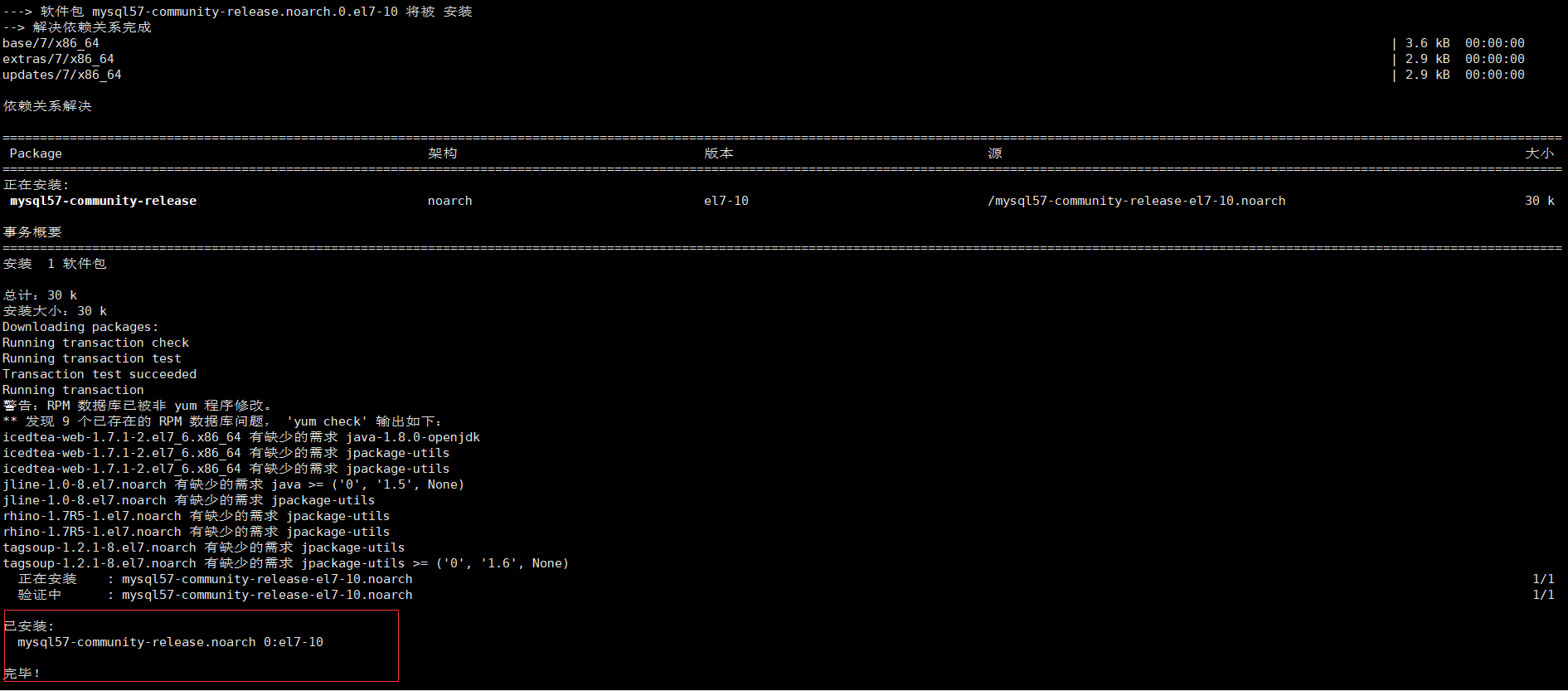Click the 'Running transaction check' line

95,343
